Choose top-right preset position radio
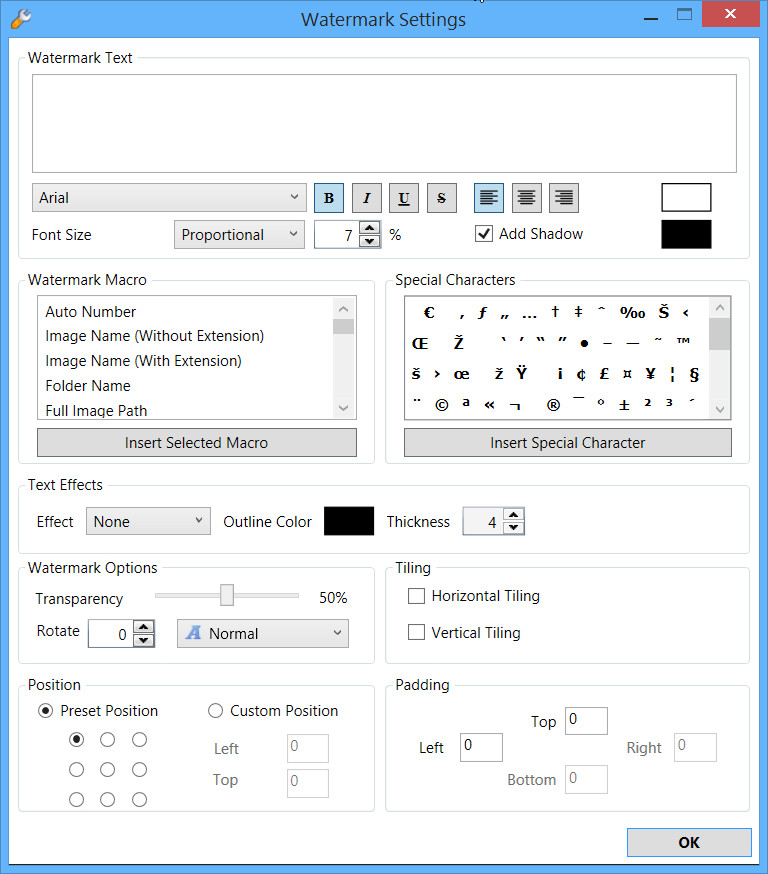 click(139, 740)
